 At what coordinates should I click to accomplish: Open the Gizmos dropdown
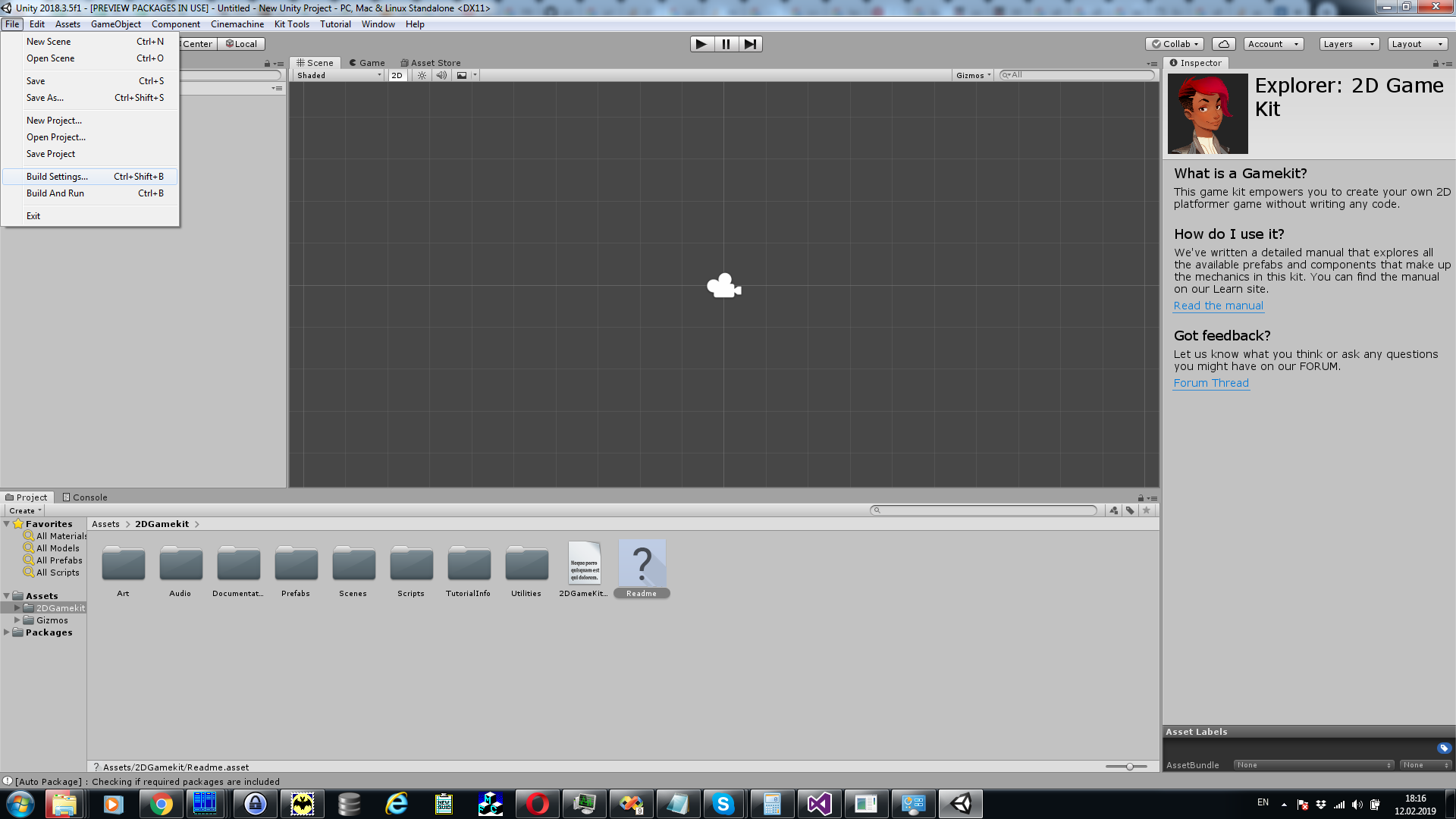point(974,75)
